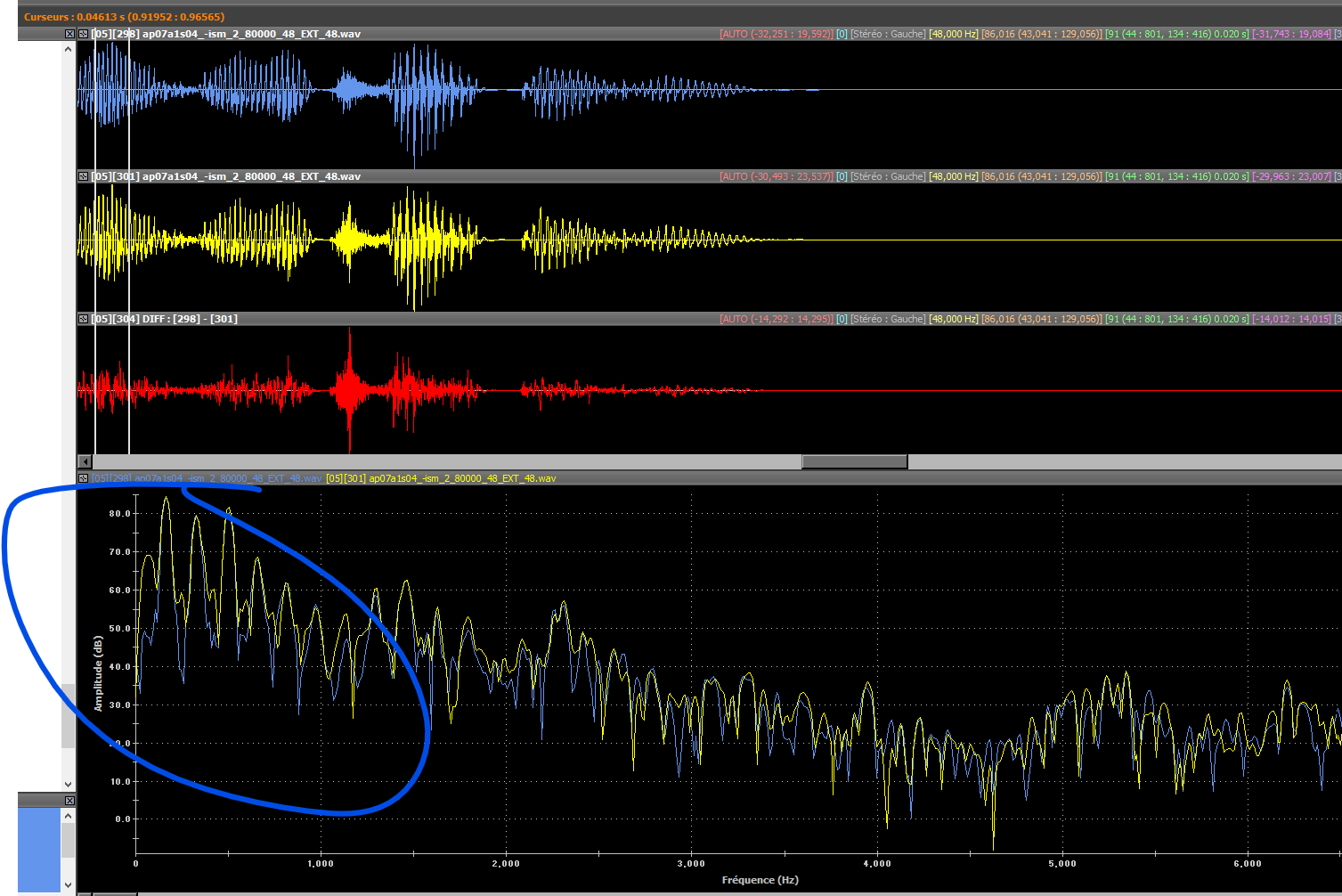Click the Curseurs time readout at top
The height and width of the screenshot is (896, 1342).
pyautogui.click(x=125, y=17)
